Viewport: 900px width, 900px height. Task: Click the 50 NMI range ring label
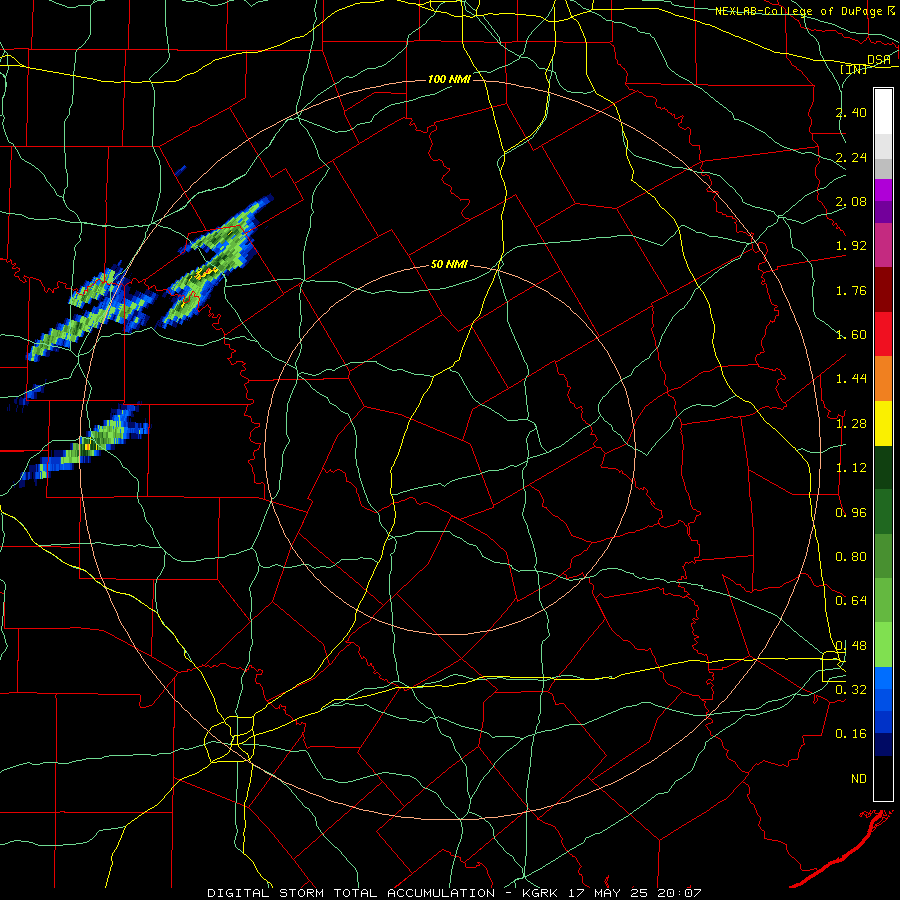pyautogui.click(x=449, y=264)
